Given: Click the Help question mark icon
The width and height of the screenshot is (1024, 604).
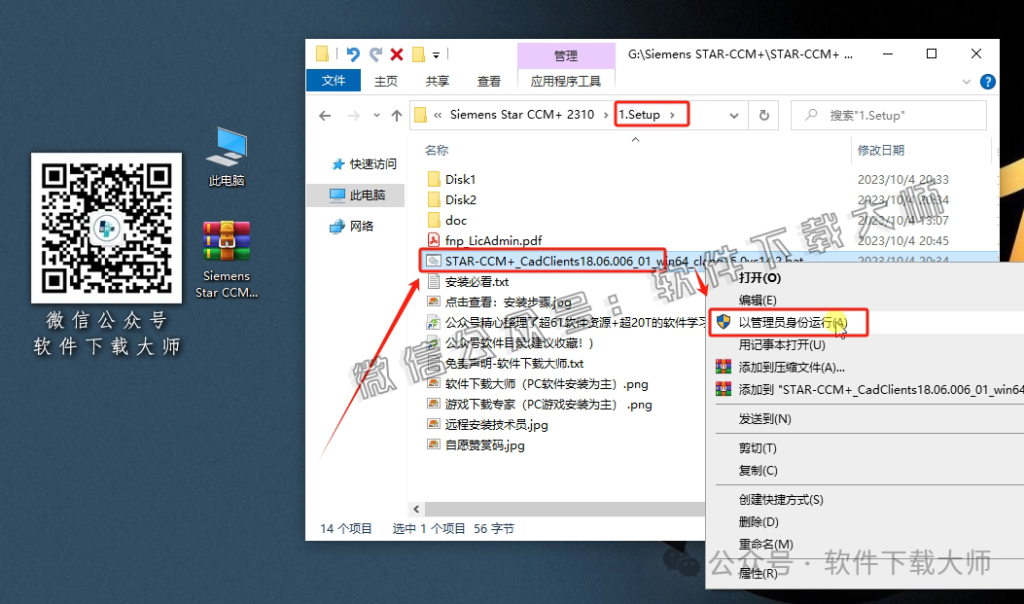Looking at the screenshot, I should (989, 81).
